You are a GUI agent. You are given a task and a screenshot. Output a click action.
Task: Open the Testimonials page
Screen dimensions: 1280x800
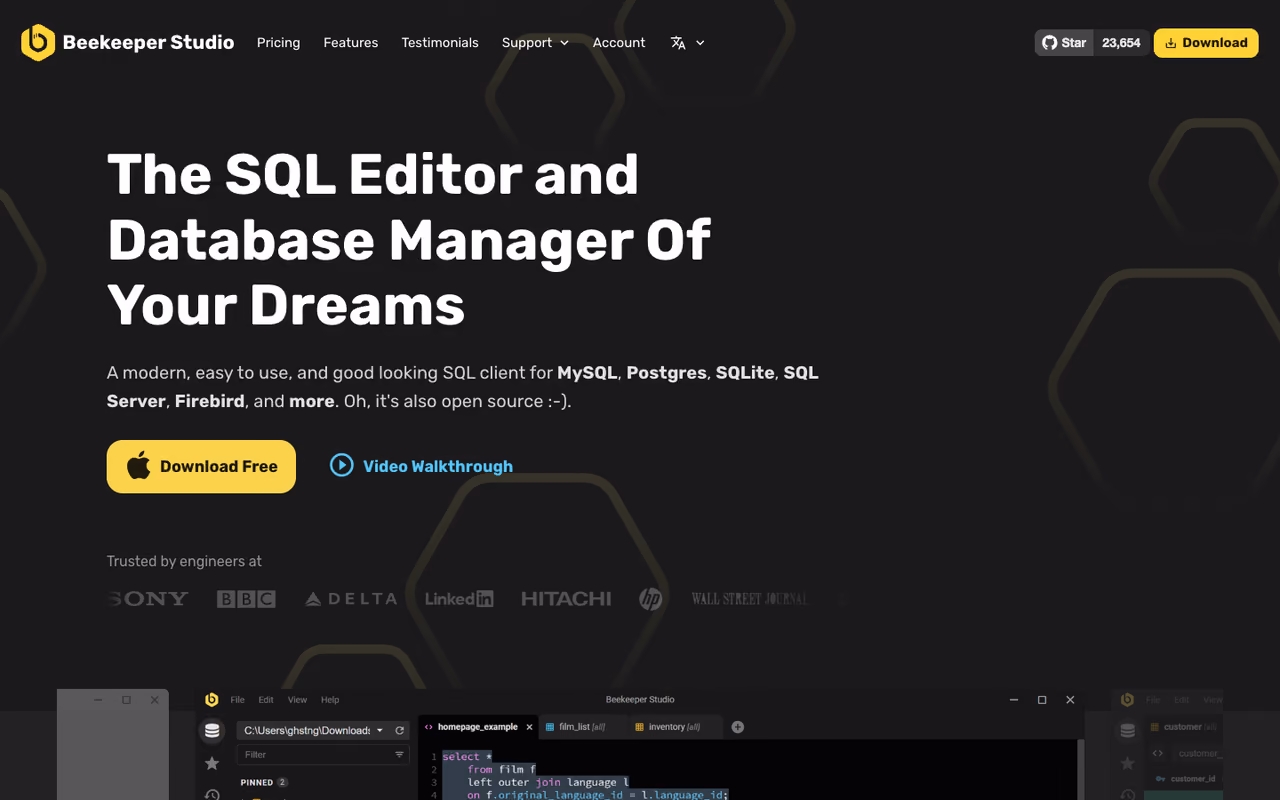coord(440,43)
